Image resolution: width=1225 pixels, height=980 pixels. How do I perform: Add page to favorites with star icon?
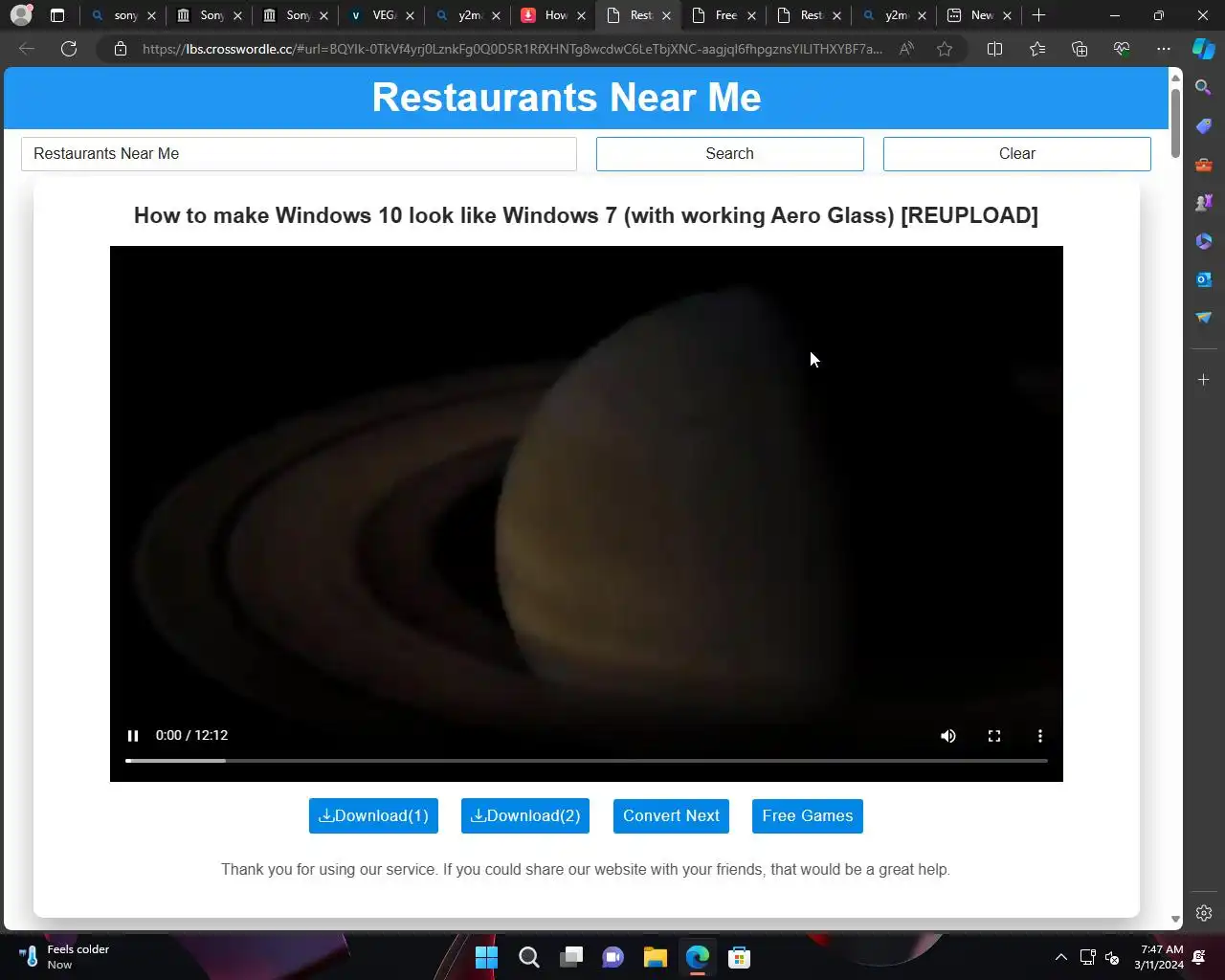[945, 49]
